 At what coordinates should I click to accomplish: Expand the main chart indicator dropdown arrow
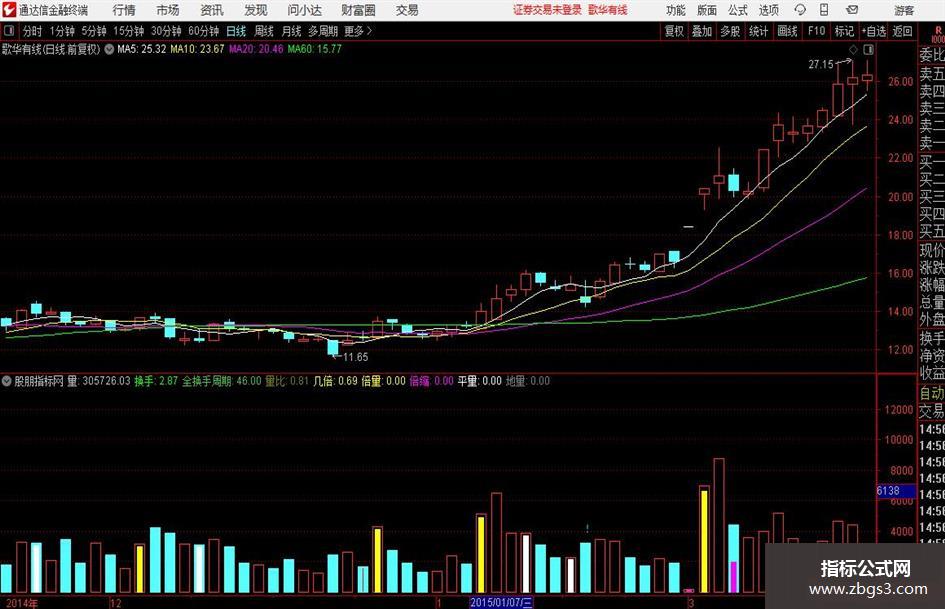click(x=109, y=49)
